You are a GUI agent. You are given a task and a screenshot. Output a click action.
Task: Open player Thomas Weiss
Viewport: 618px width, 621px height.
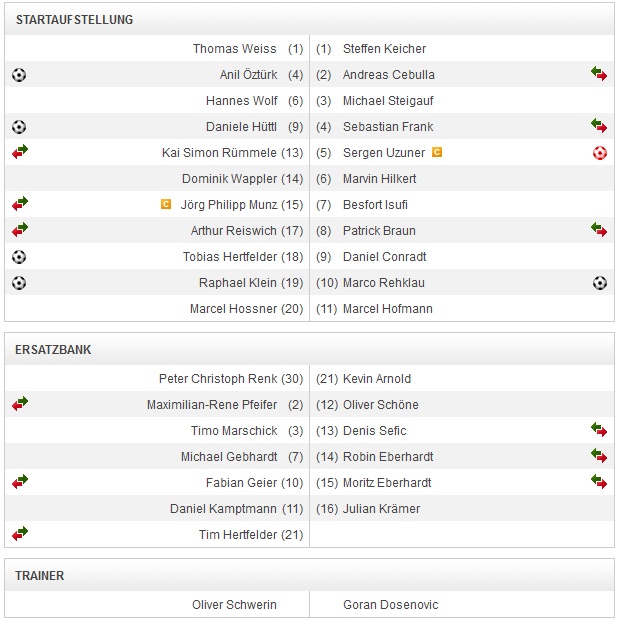click(x=235, y=49)
